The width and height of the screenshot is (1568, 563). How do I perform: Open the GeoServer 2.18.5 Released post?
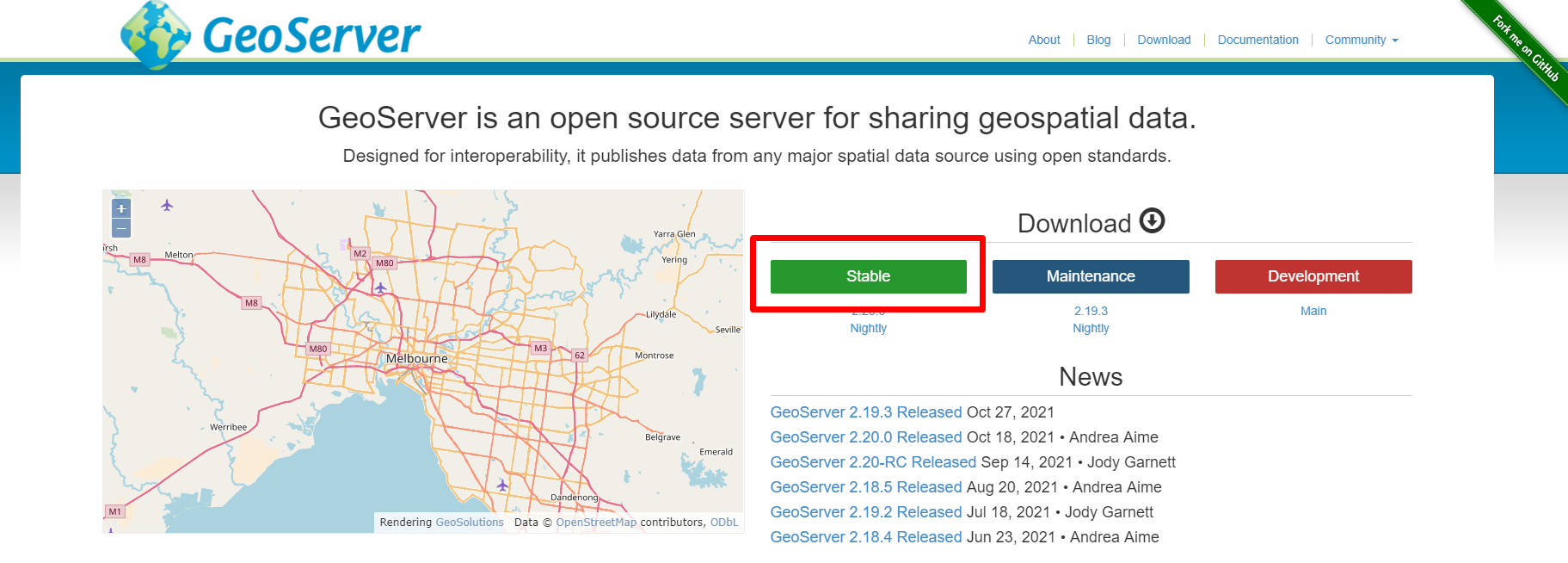[x=866, y=487]
